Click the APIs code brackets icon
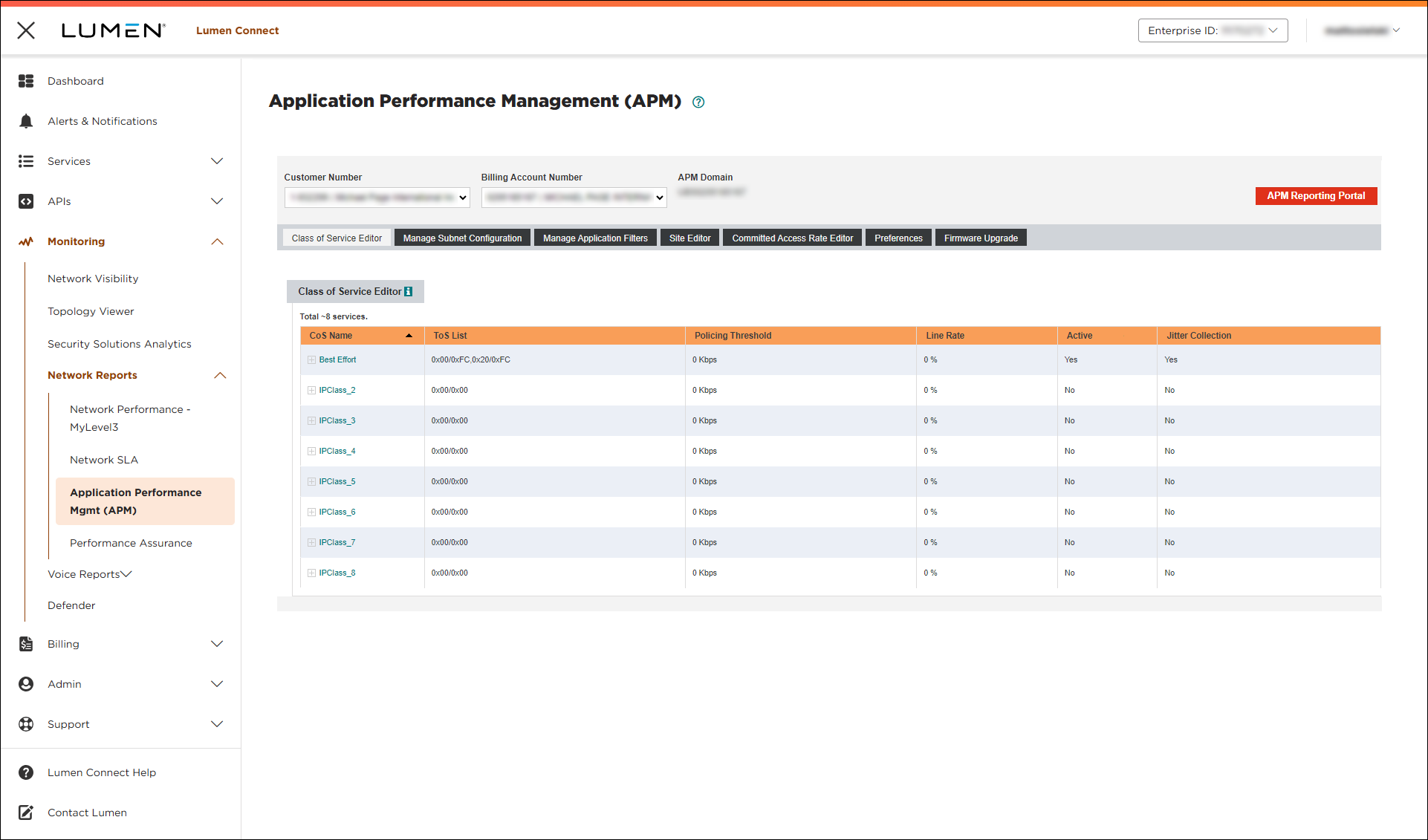1428x840 pixels. (26, 201)
